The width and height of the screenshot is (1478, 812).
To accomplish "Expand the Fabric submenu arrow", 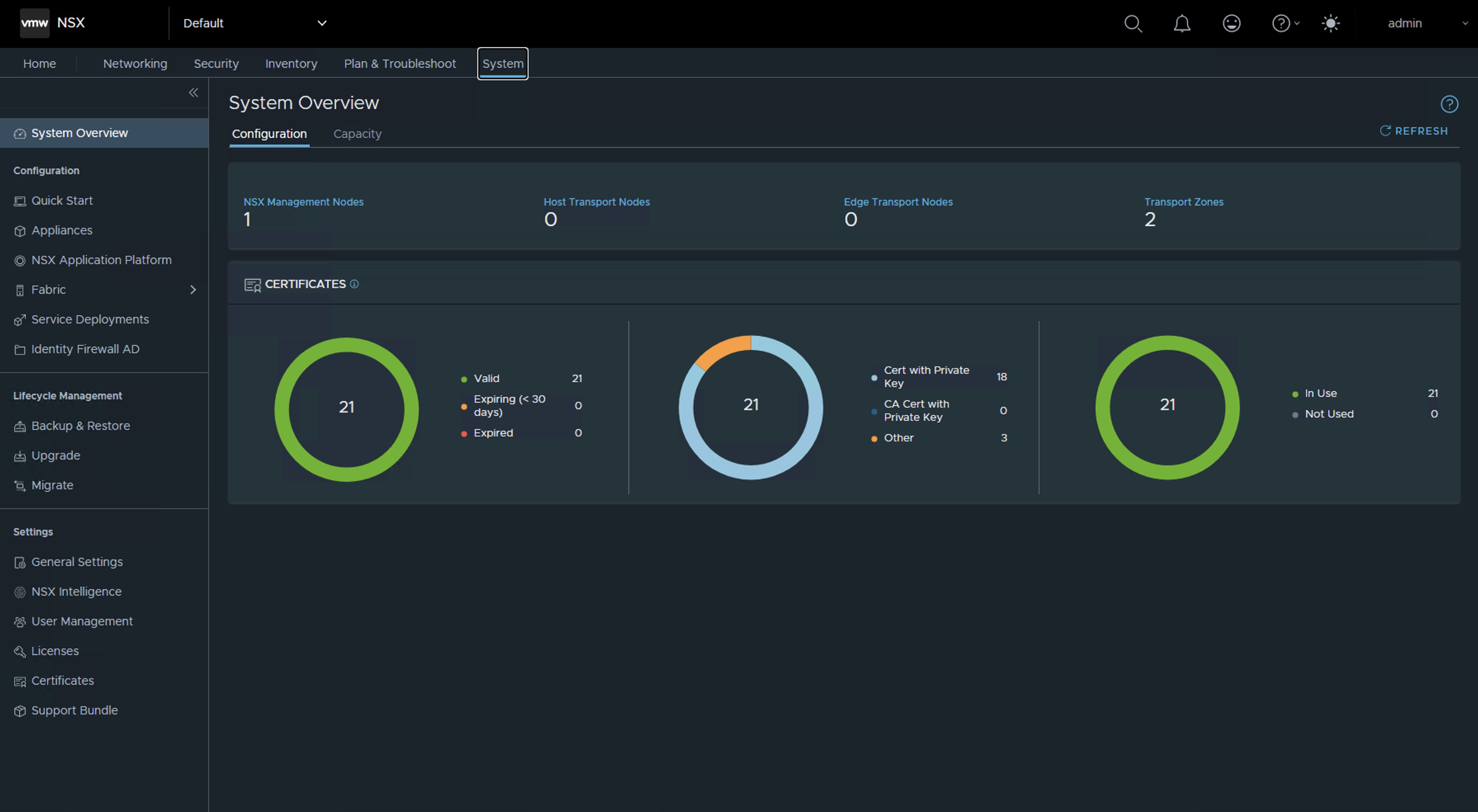I will pyautogui.click(x=193, y=290).
